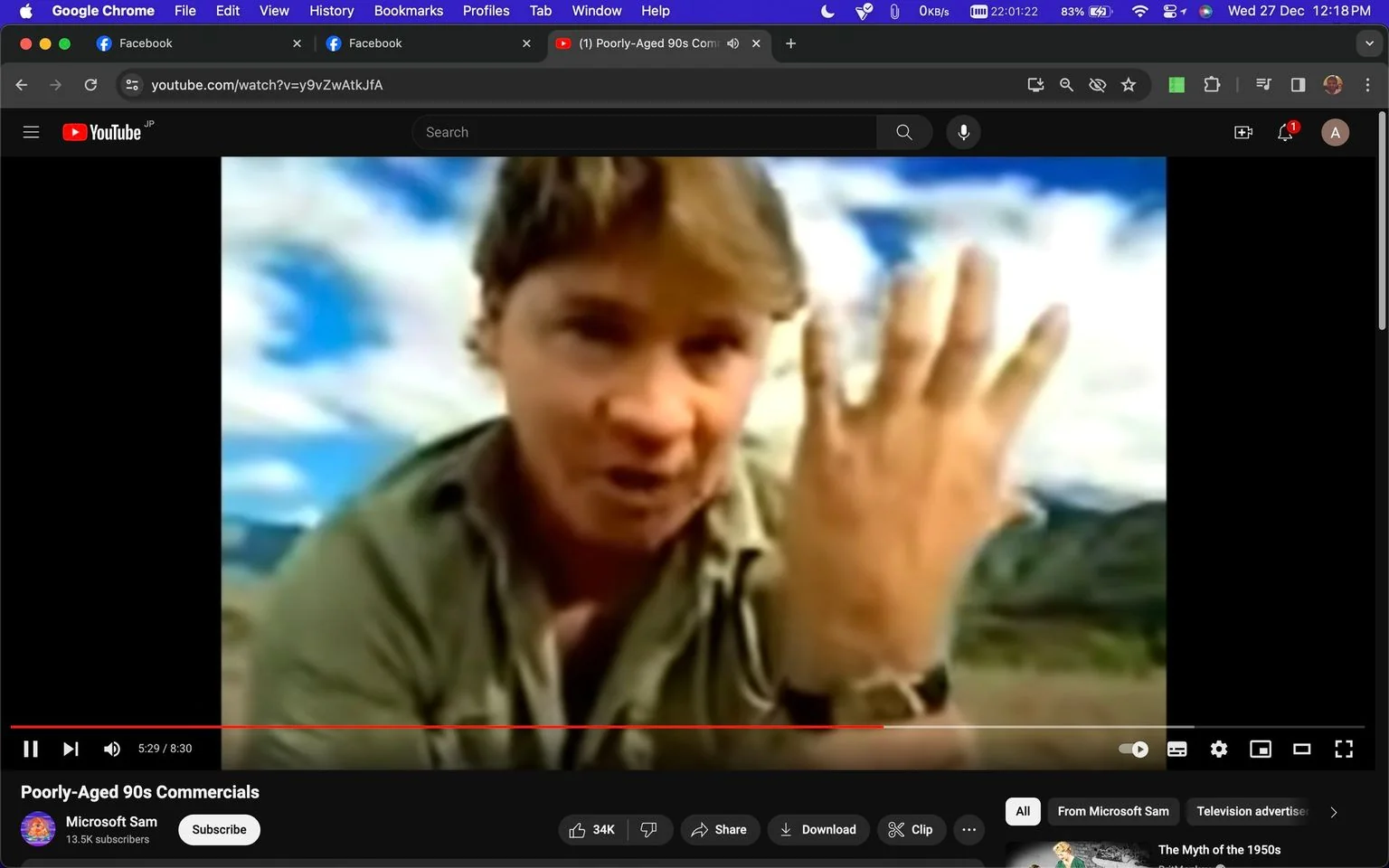The height and width of the screenshot is (868, 1389).
Task: Open the Create video icon
Action: (x=1243, y=132)
